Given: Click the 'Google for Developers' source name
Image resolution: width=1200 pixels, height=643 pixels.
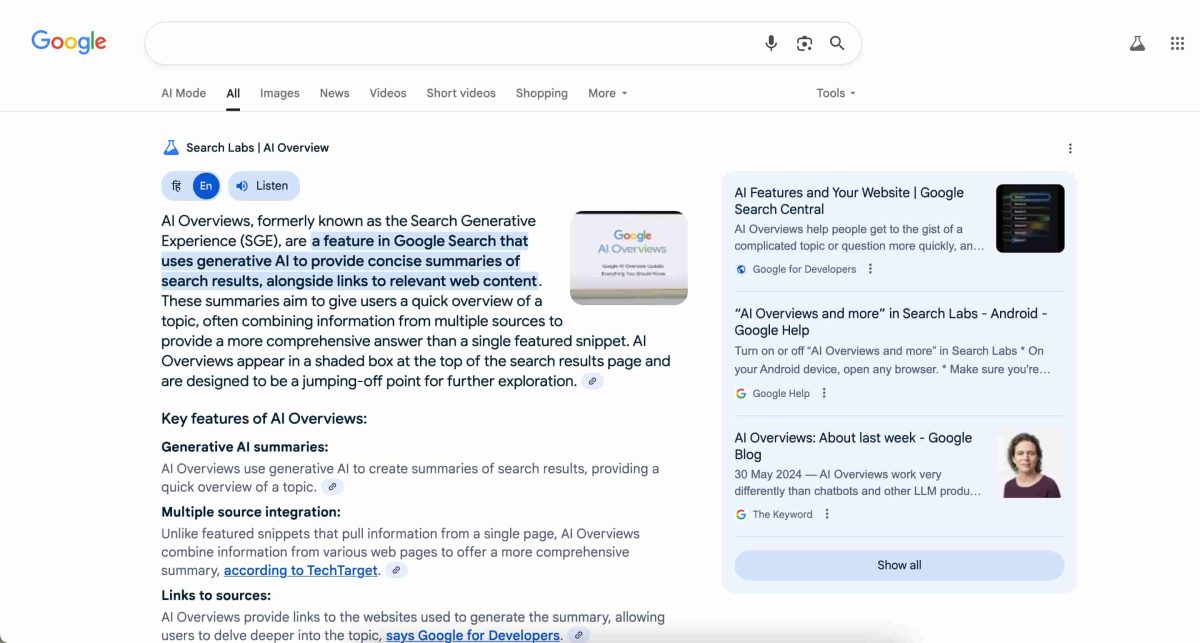Looking at the screenshot, I should point(804,269).
